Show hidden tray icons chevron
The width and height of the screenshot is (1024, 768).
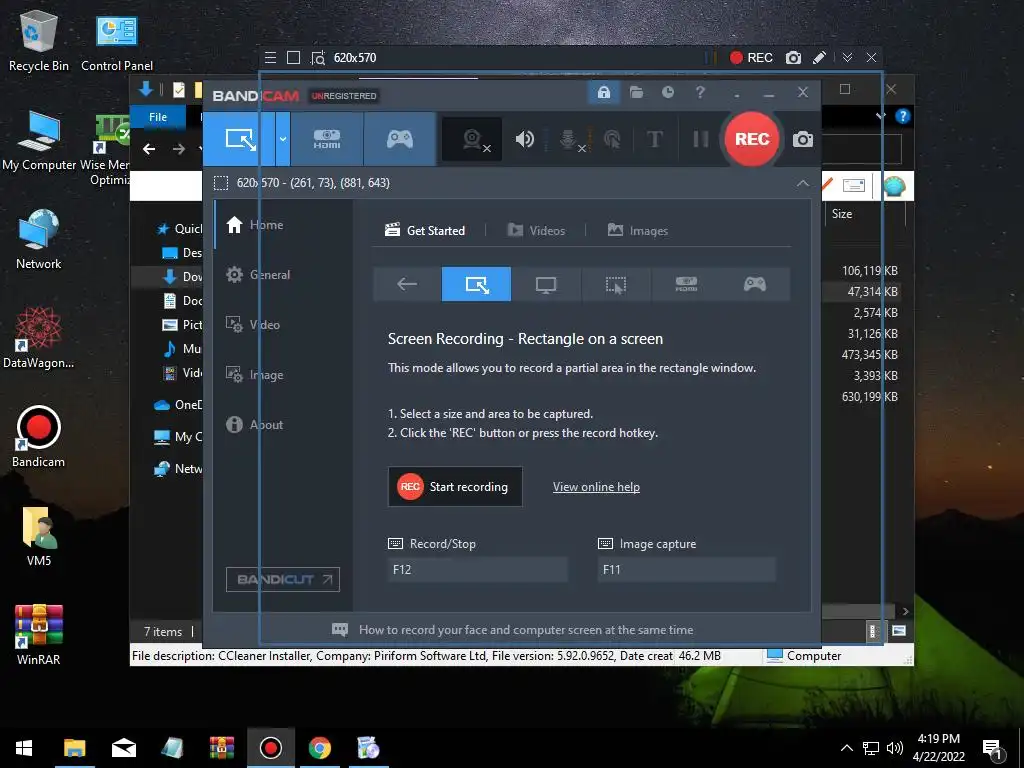point(846,748)
